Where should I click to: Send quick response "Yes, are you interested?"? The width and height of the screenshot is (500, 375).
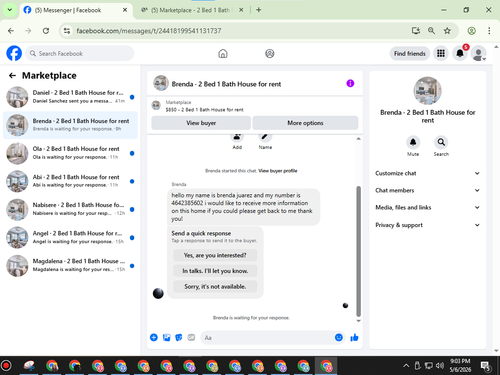(215, 255)
